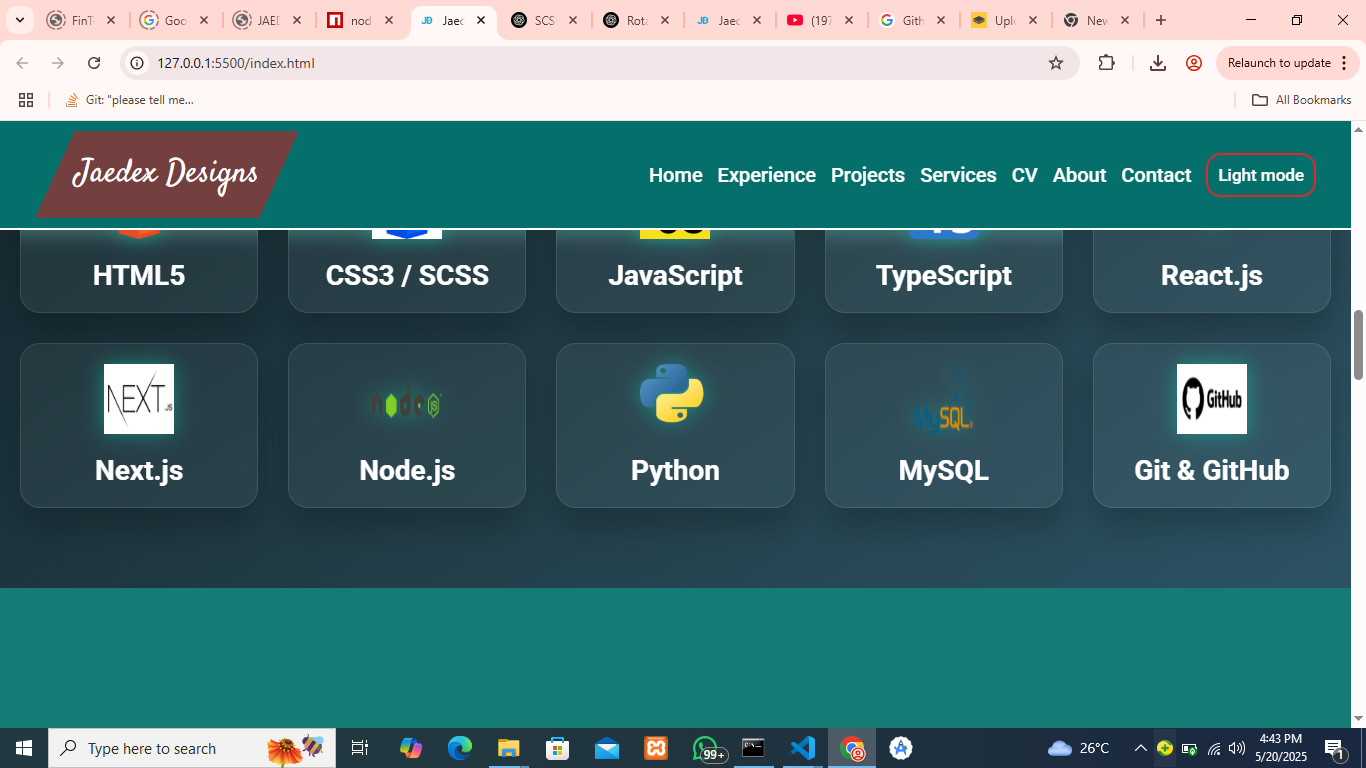
Task: Click the address bar URL field
Action: (x=600, y=63)
